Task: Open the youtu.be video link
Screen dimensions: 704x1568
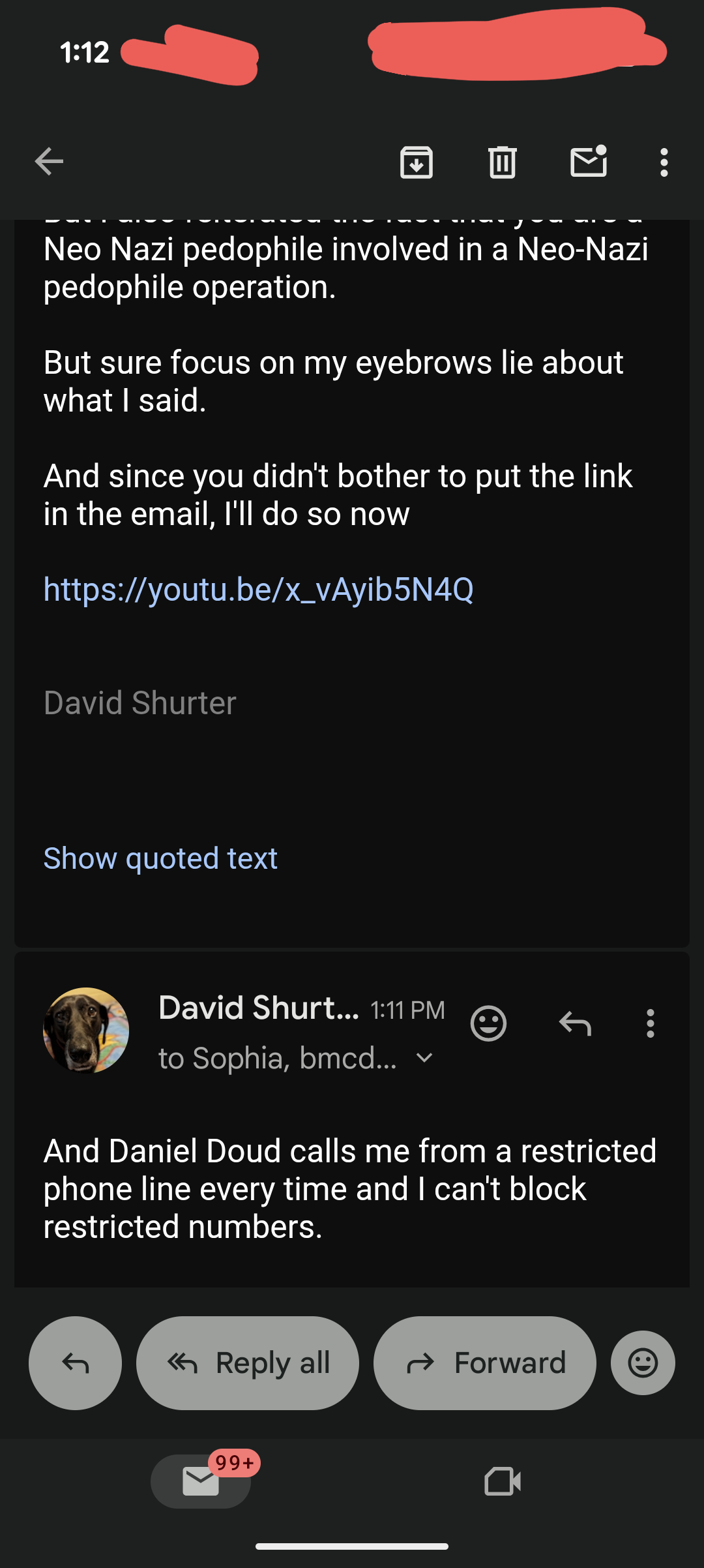Action: click(x=259, y=590)
